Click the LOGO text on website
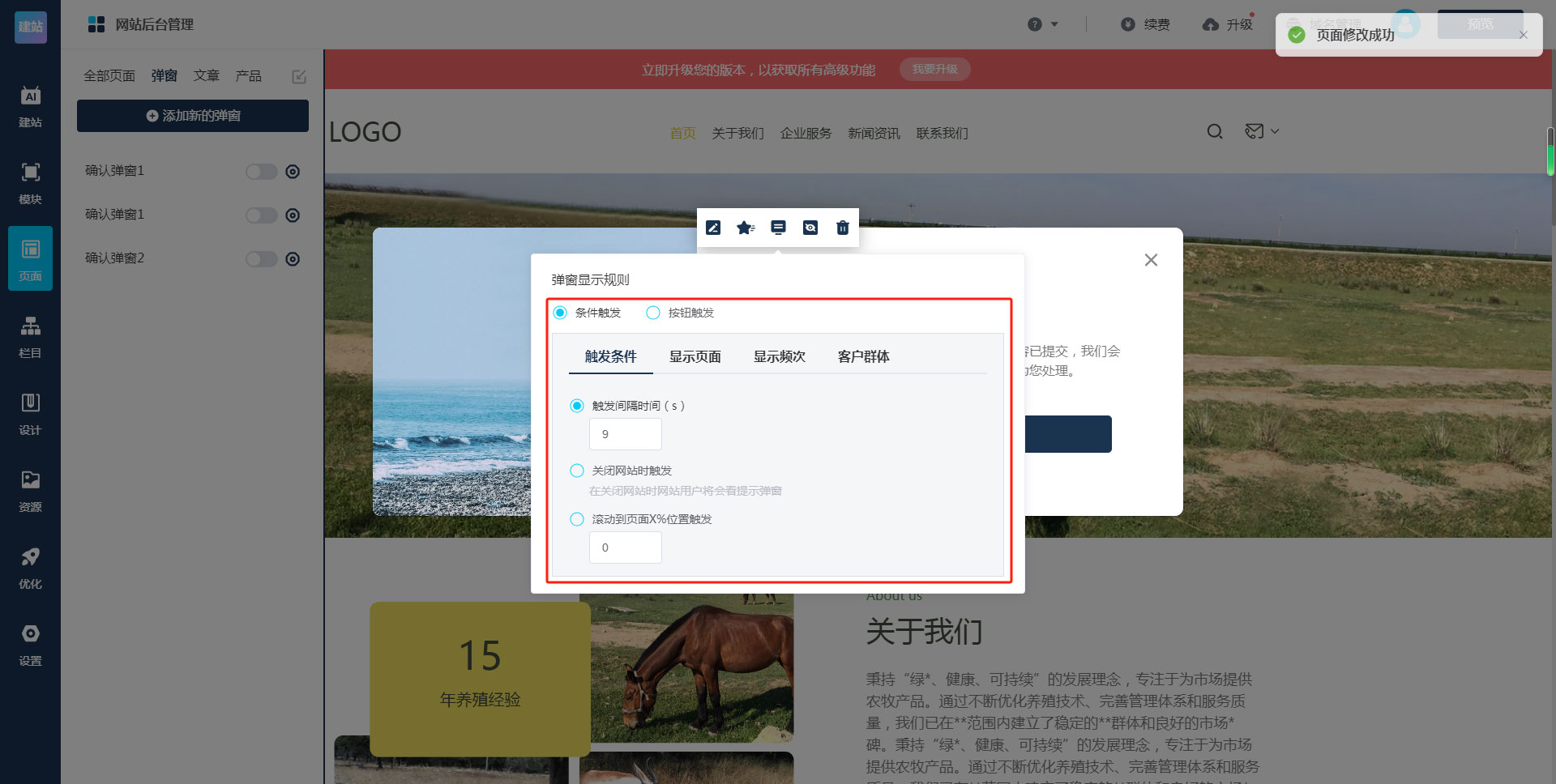The image size is (1556, 784). [x=365, y=132]
